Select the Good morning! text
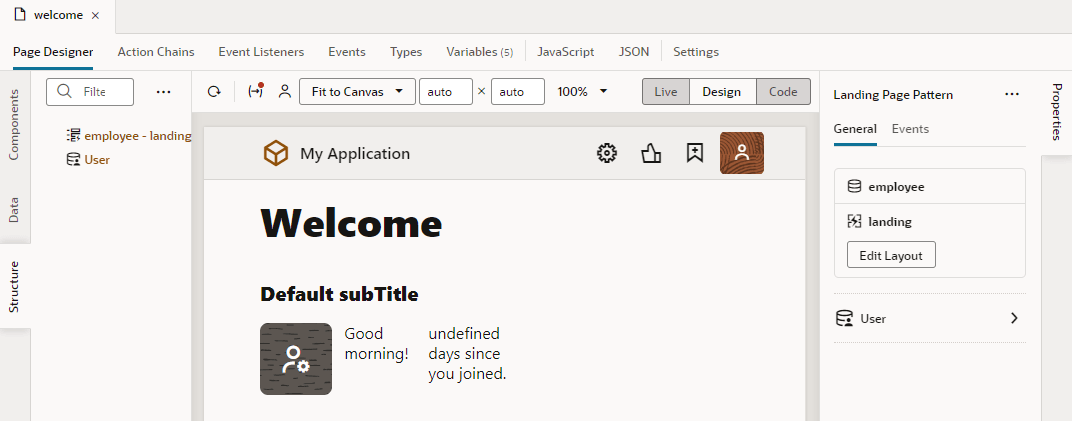 coord(376,344)
